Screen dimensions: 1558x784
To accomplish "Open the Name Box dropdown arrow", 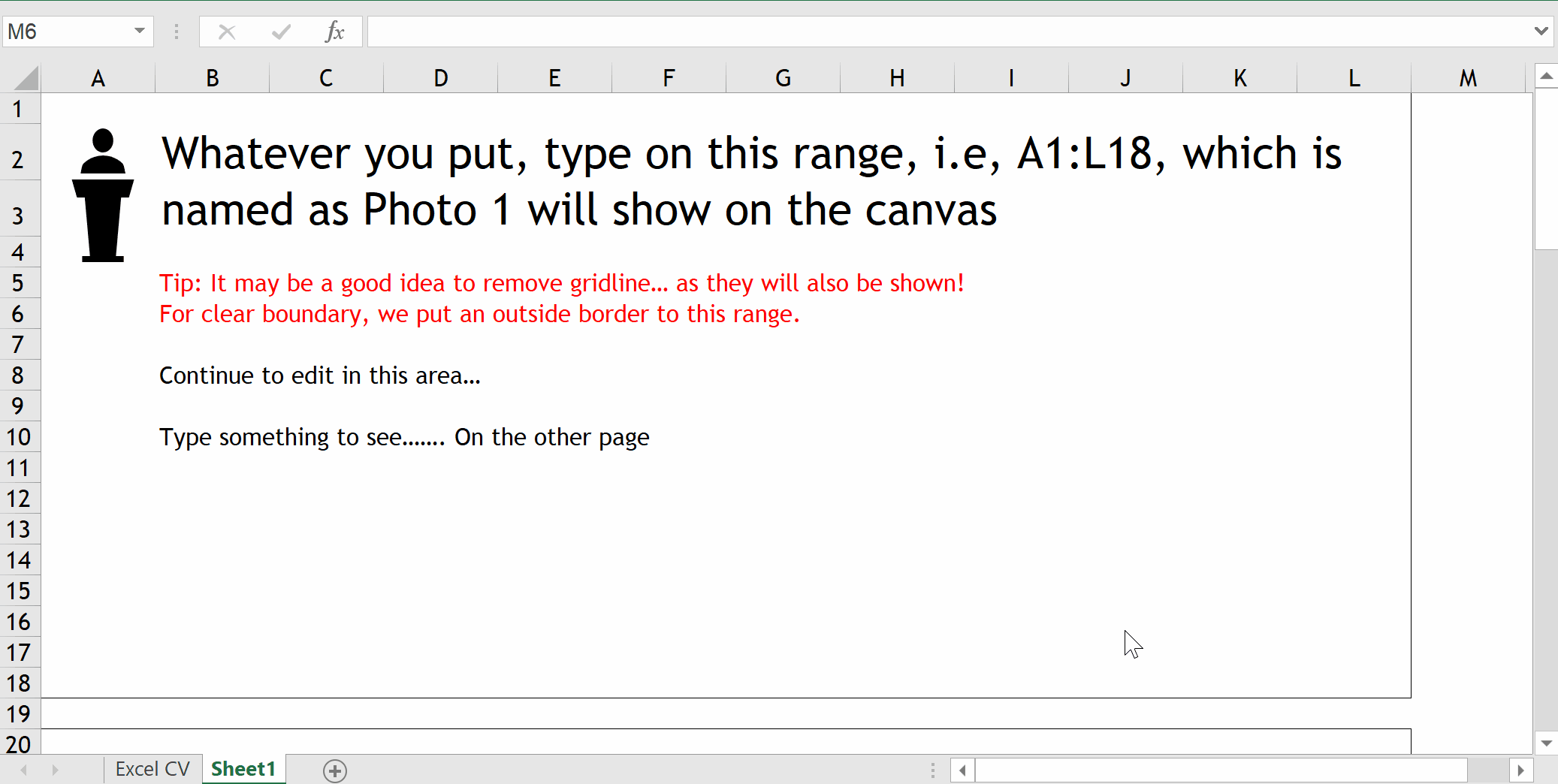I will point(139,31).
